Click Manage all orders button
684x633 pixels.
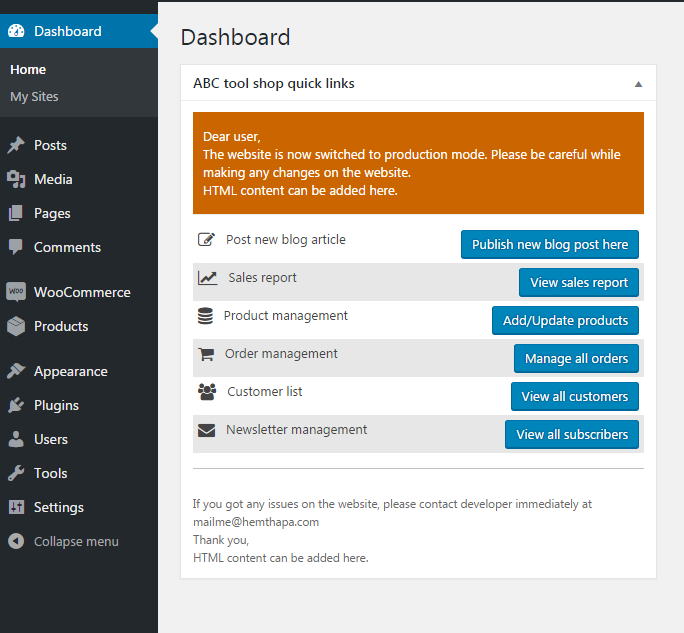click(x=576, y=358)
